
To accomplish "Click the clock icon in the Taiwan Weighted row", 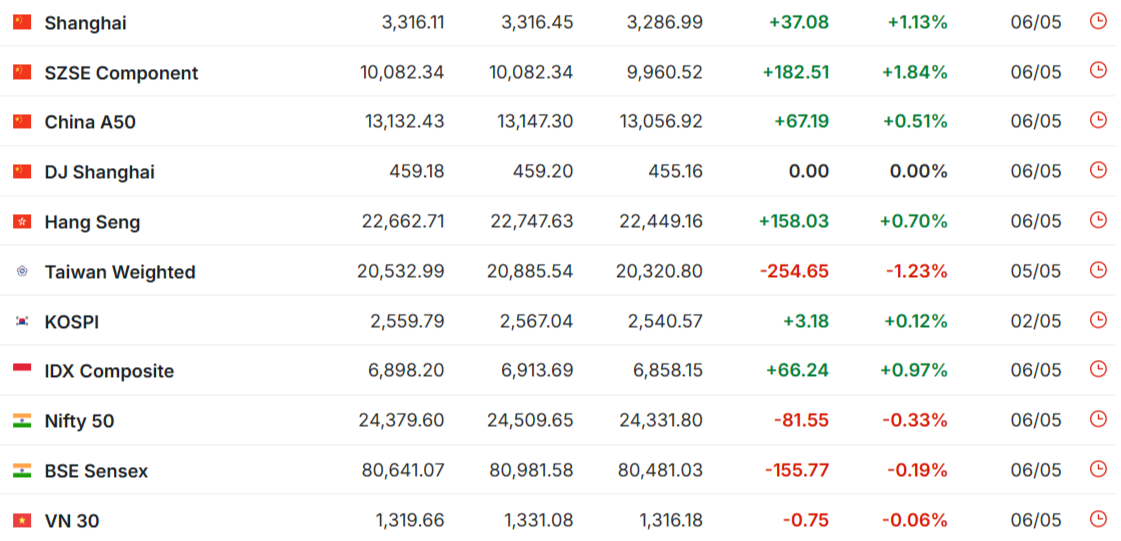I will pyautogui.click(x=1097, y=270).
